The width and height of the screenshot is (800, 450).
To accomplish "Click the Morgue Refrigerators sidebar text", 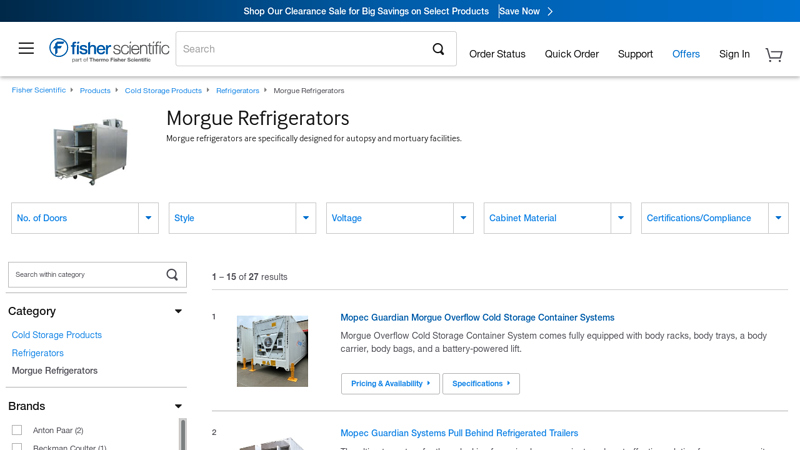I will point(55,371).
